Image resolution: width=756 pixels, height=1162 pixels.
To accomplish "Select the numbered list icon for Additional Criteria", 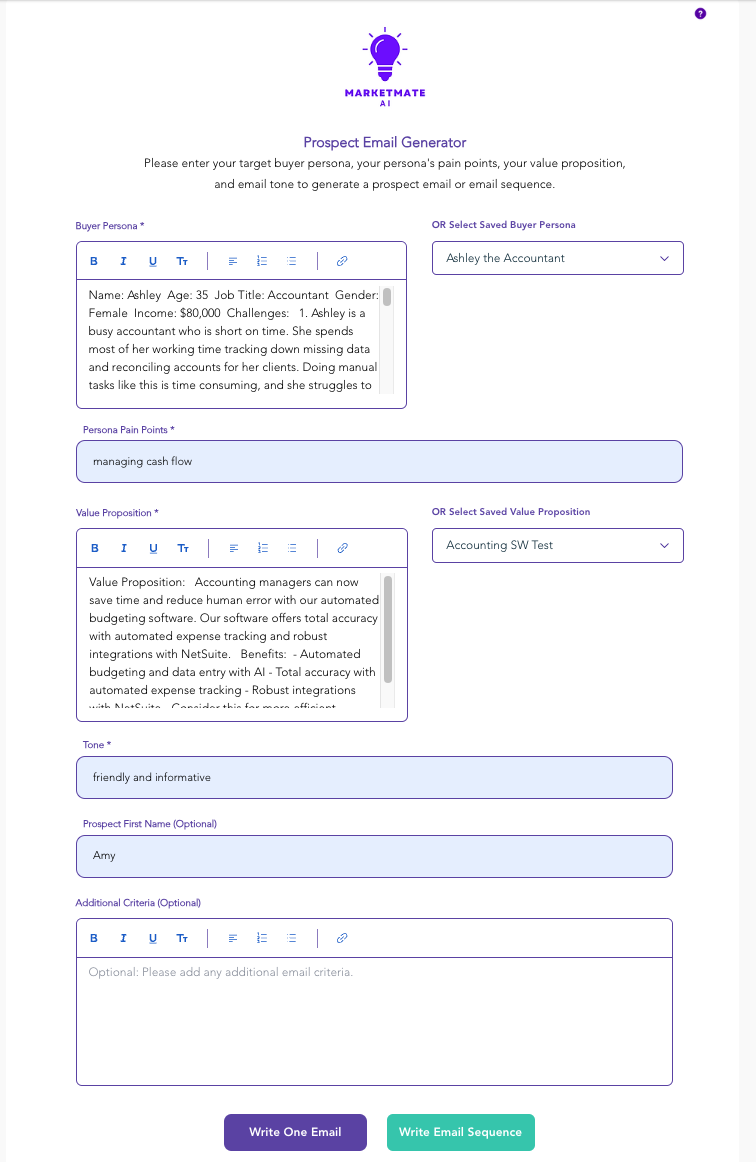I will click(262, 938).
